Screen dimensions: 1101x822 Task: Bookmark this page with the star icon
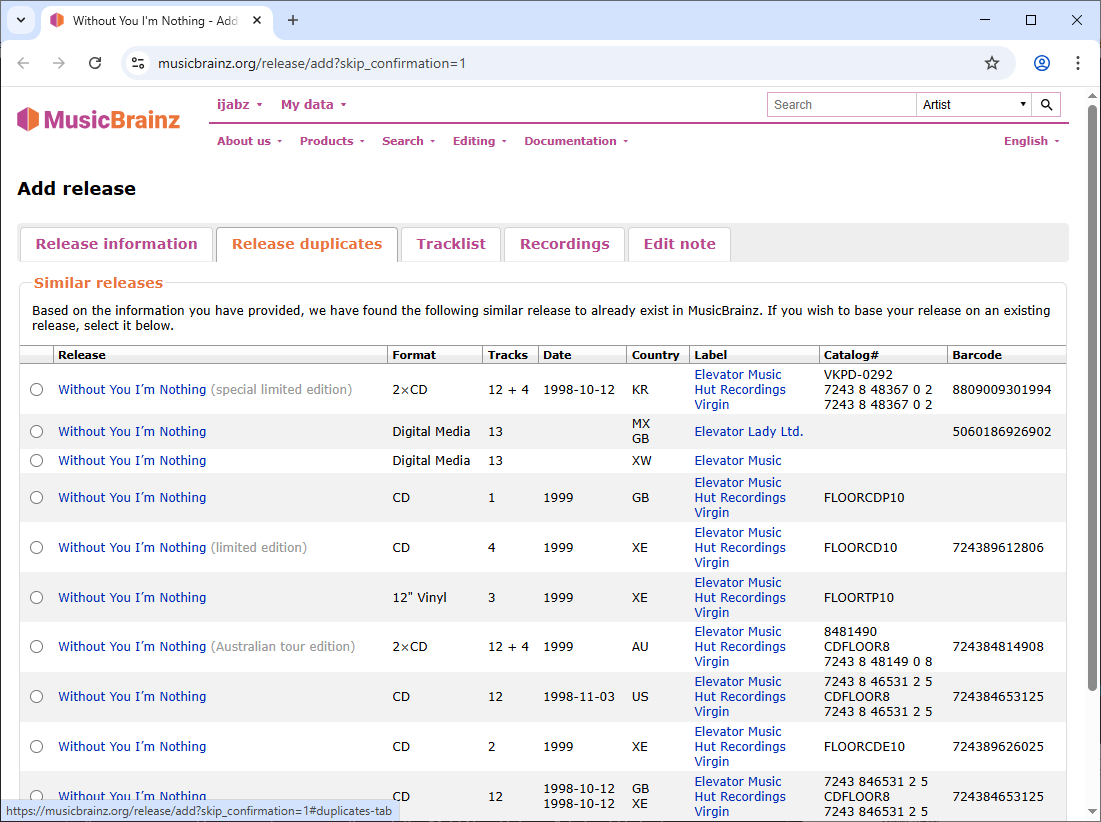click(x=991, y=63)
